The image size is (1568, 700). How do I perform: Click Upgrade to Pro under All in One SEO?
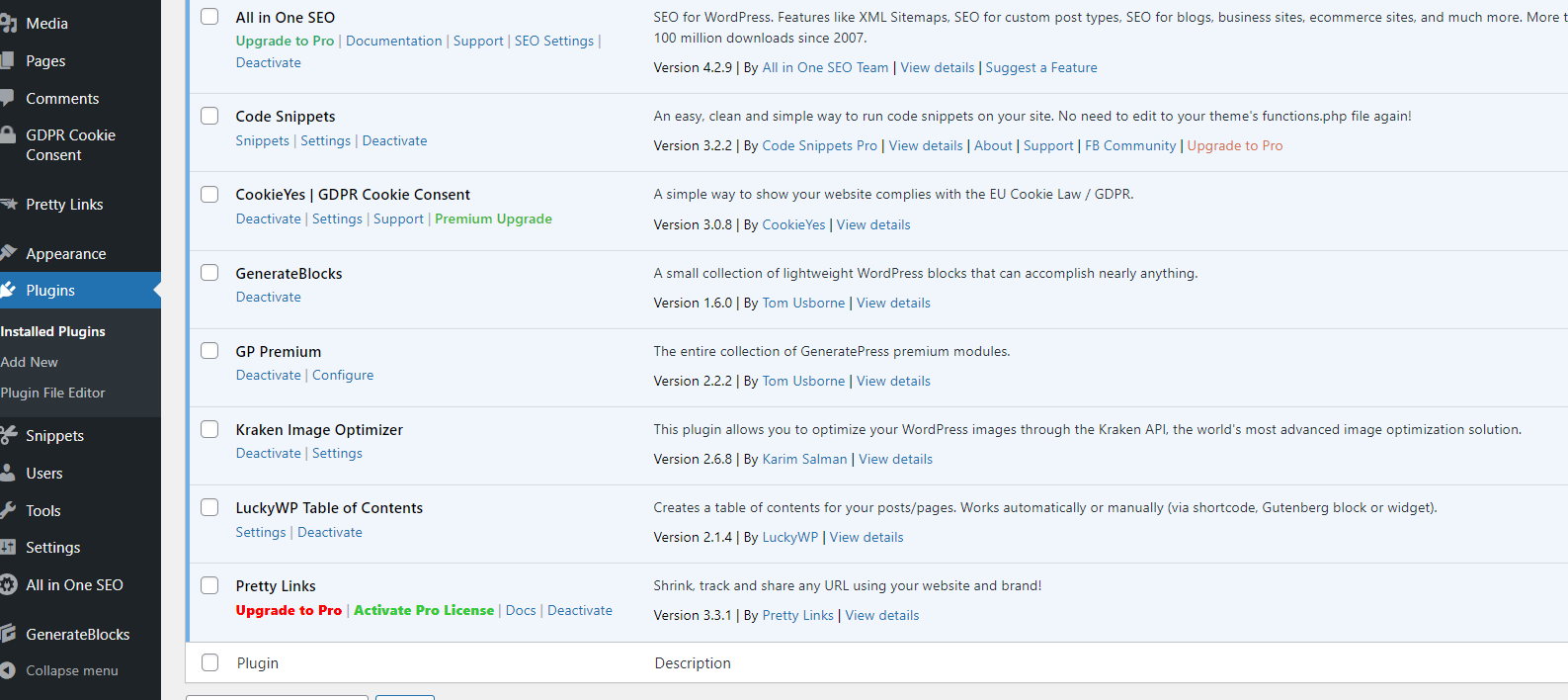(285, 41)
